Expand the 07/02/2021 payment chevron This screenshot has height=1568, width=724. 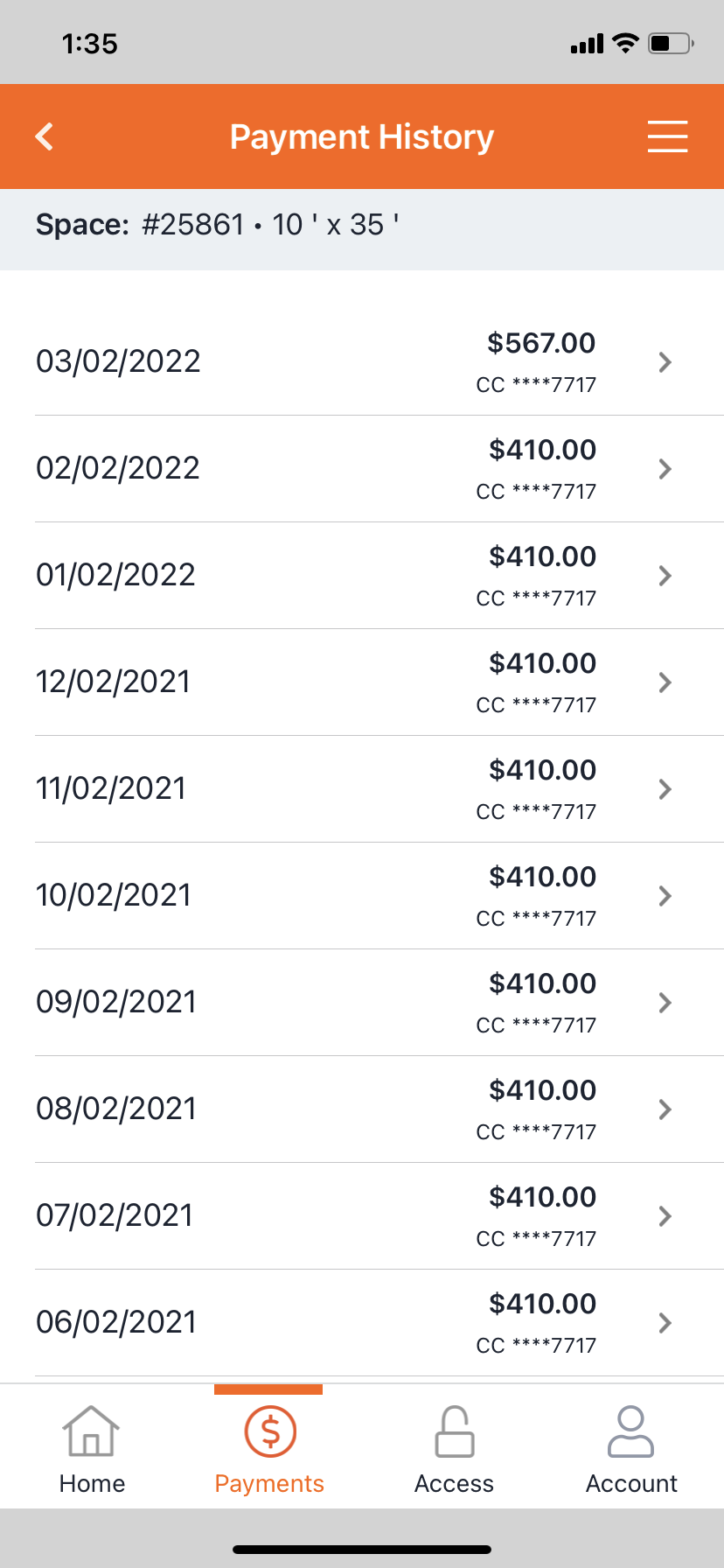665,1216
